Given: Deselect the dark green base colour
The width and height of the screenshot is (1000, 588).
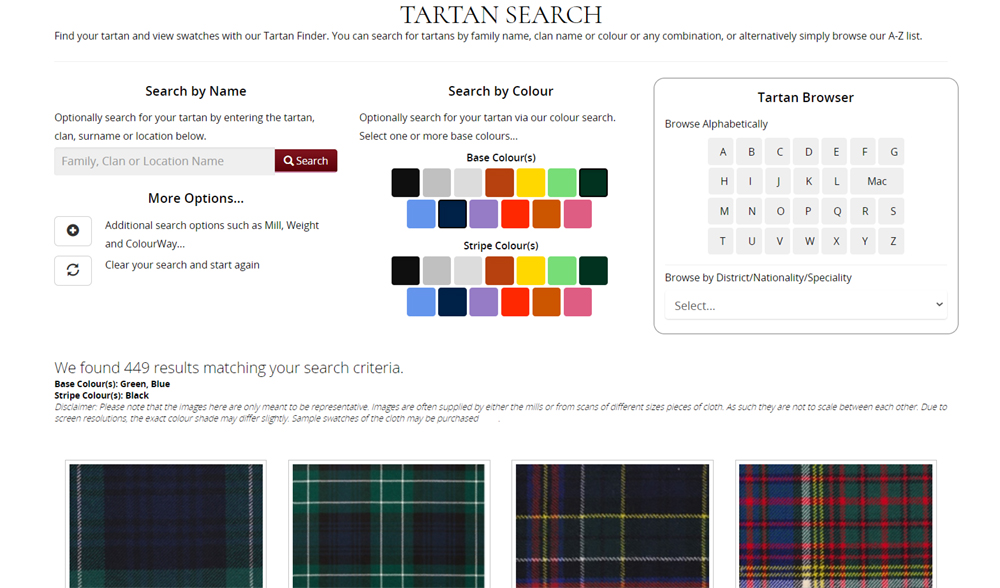Looking at the screenshot, I should (x=593, y=183).
